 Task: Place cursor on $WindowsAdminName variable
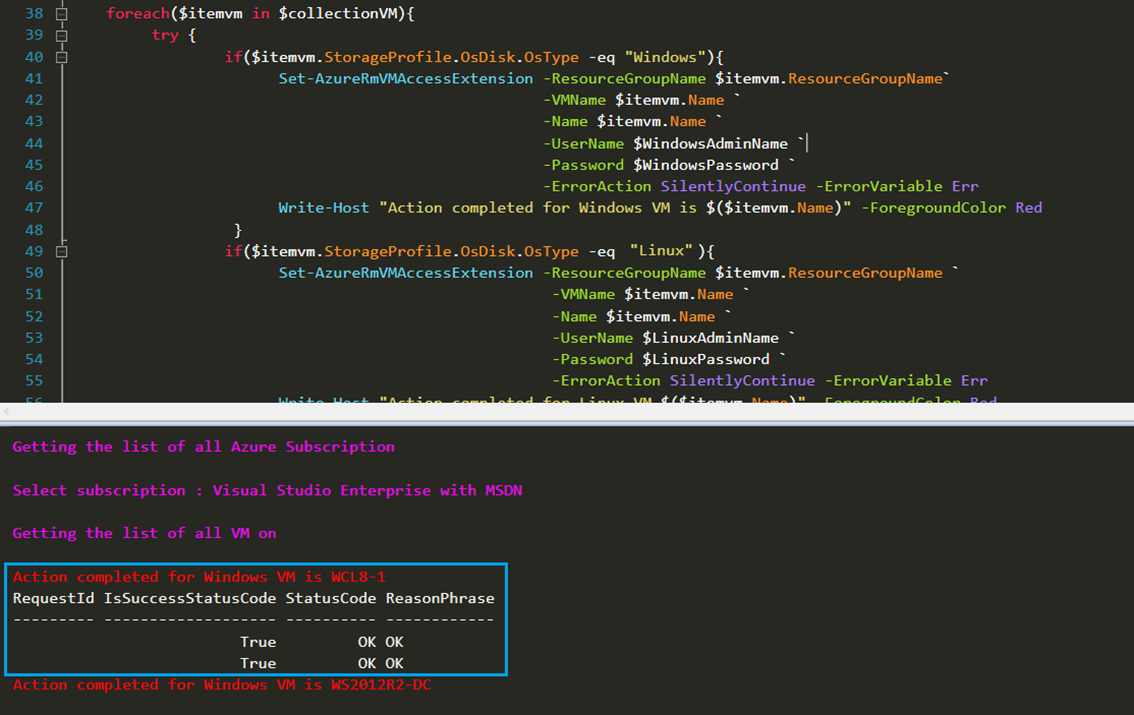tap(710, 143)
